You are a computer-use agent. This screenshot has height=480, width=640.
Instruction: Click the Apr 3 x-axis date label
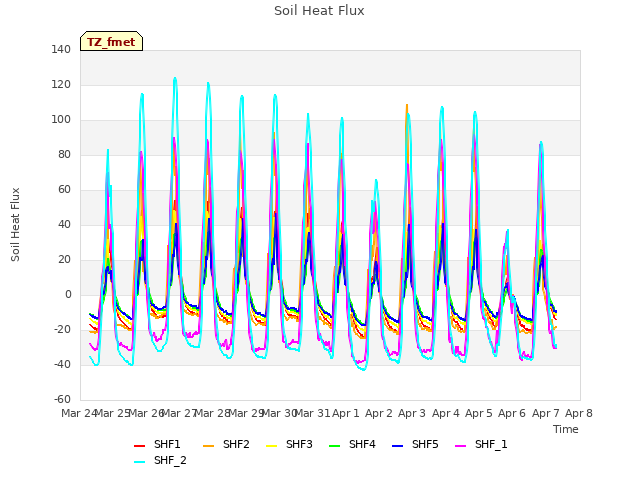pos(412,413)
